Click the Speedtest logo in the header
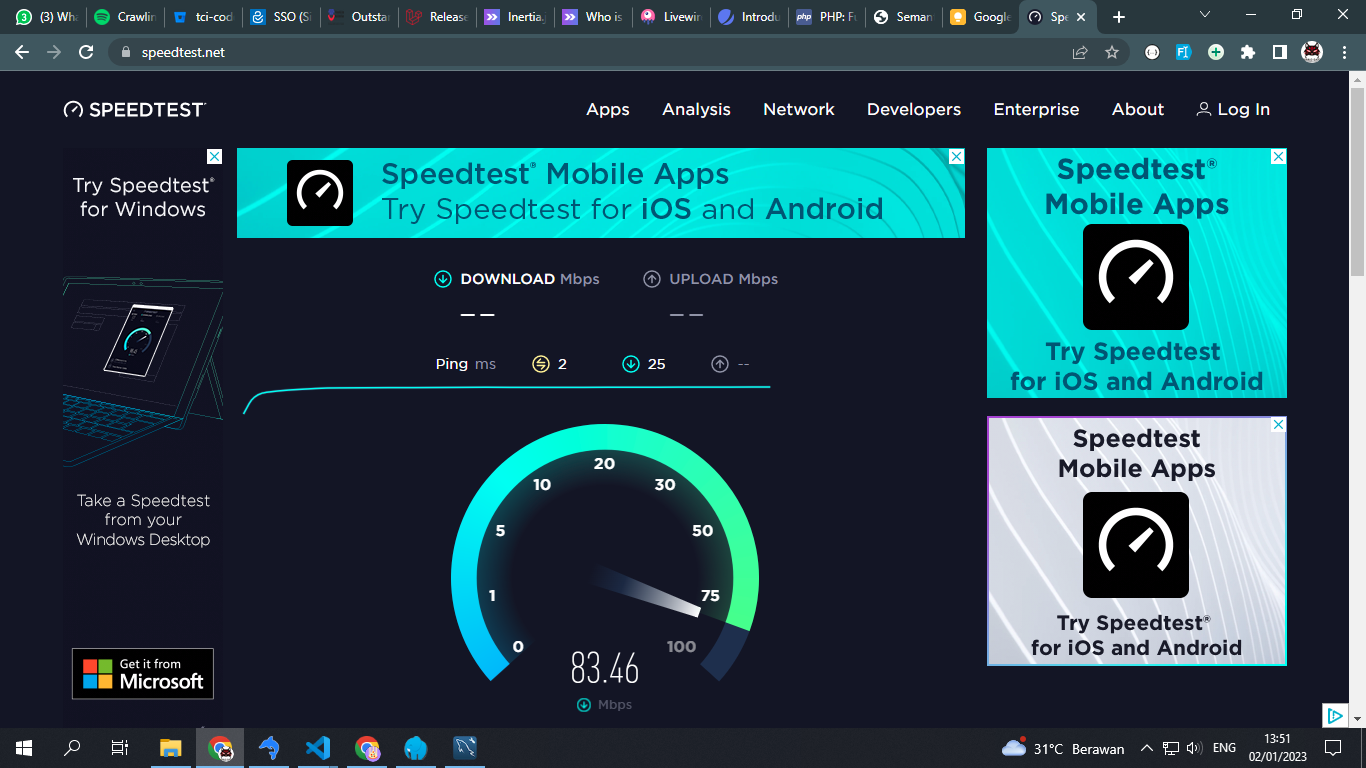Image resolution: width=1366 pixels, height=768 pixels. pos(135,109)
